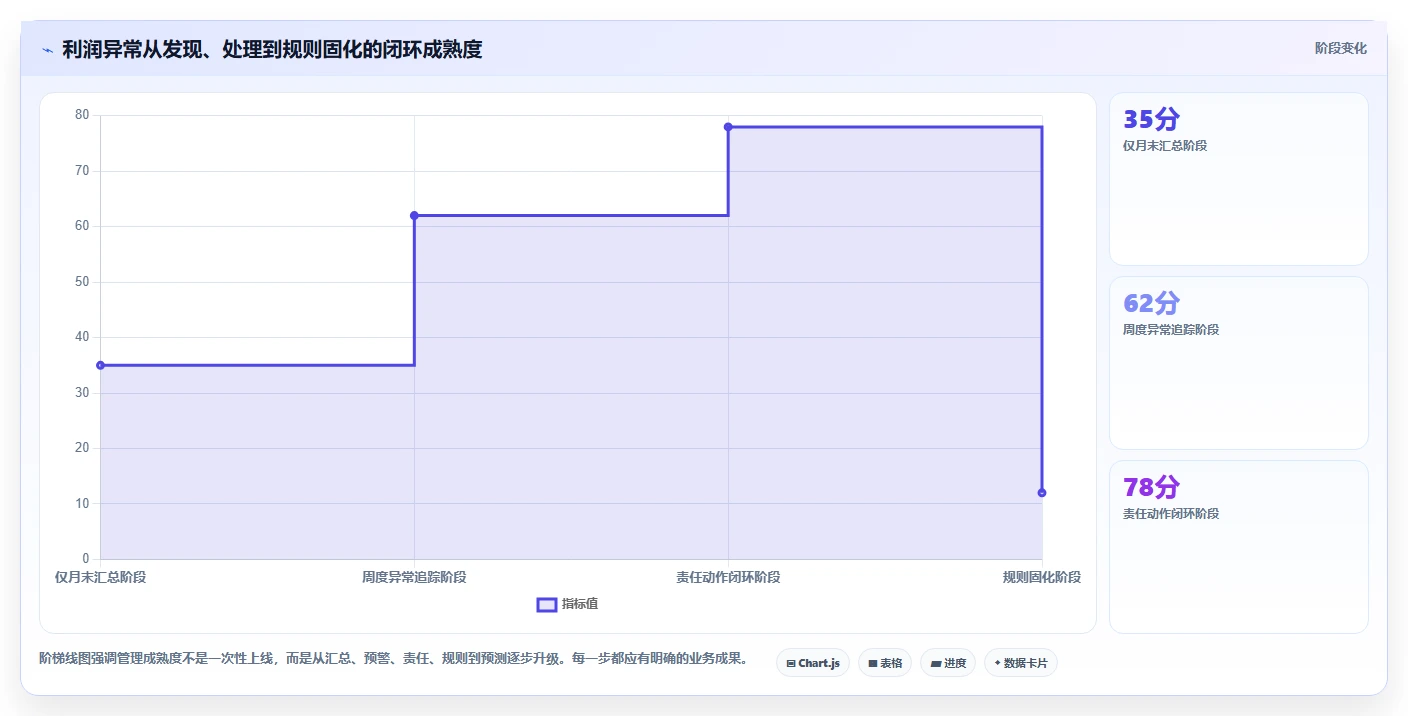The width and height of the screenshot is (1408, 716).
Task: Click the 62分 card value
Action: [x=1151, y=303]
